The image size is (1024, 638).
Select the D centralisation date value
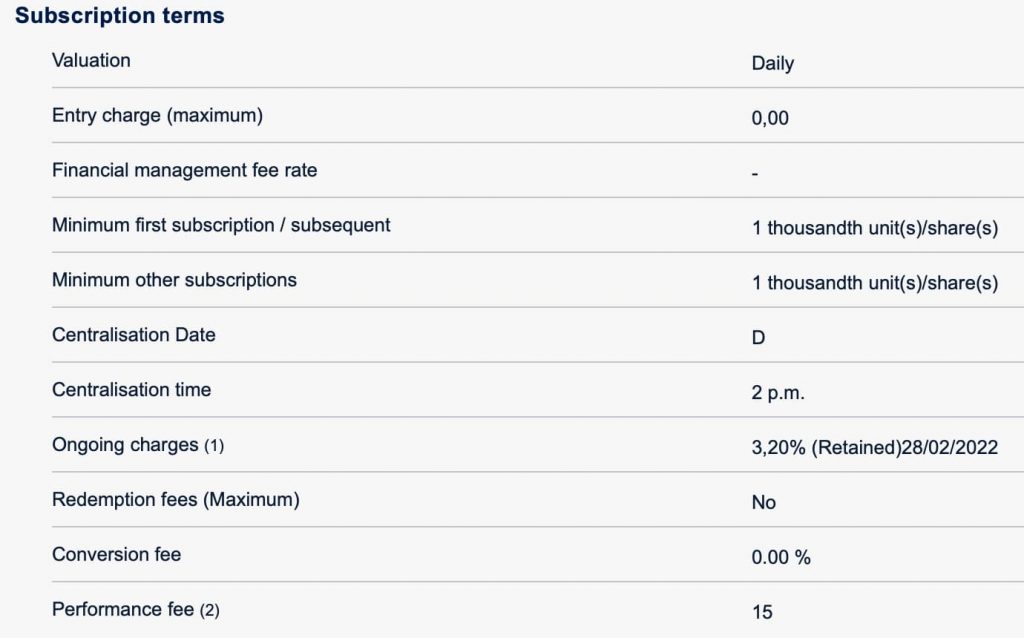pyautogui.click(x=758, y=338)
